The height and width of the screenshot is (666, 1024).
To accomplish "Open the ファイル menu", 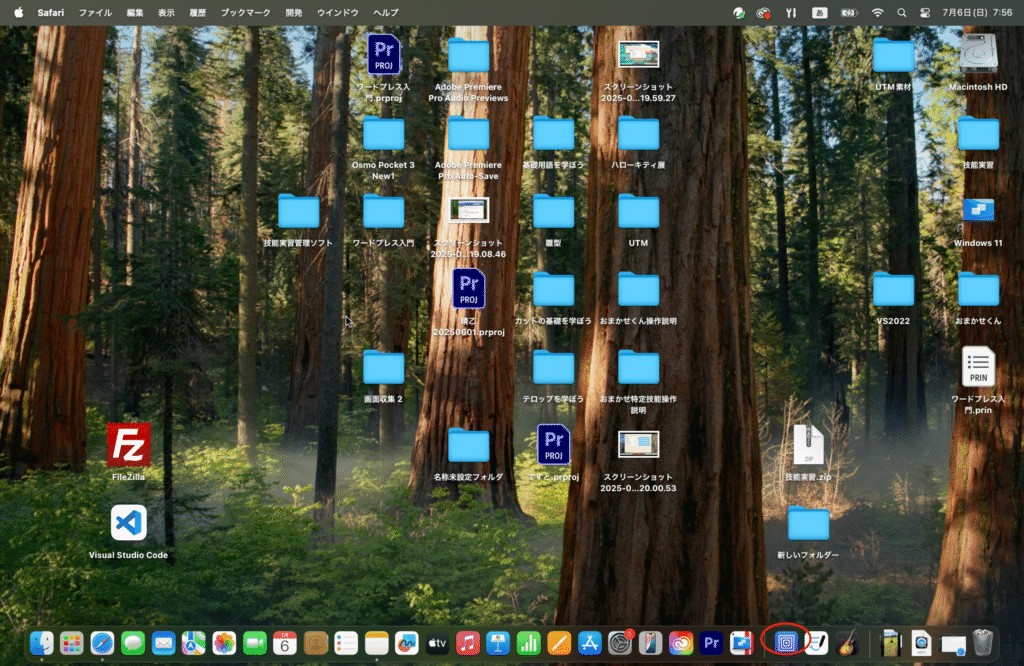I will [x=95, y=13].
